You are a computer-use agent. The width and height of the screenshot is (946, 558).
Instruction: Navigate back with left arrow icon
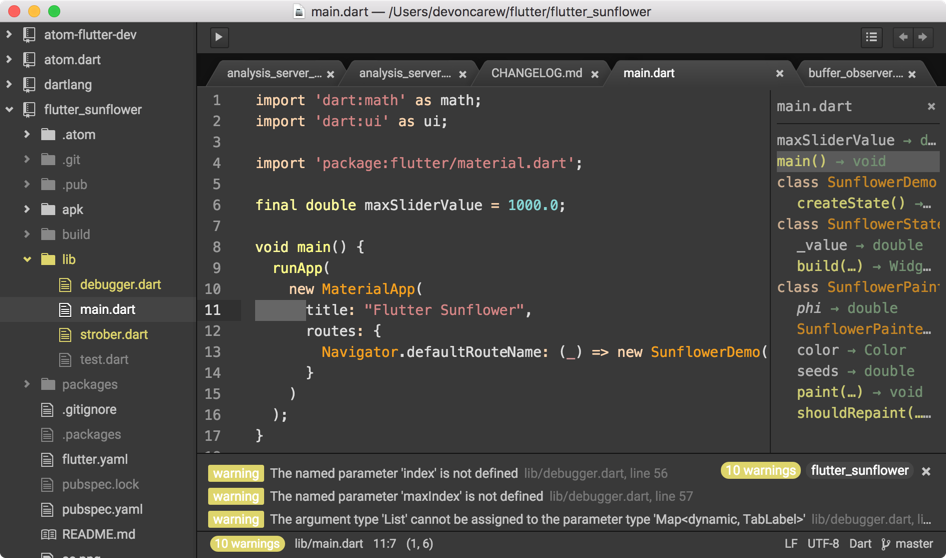click(x=903, y=37)
